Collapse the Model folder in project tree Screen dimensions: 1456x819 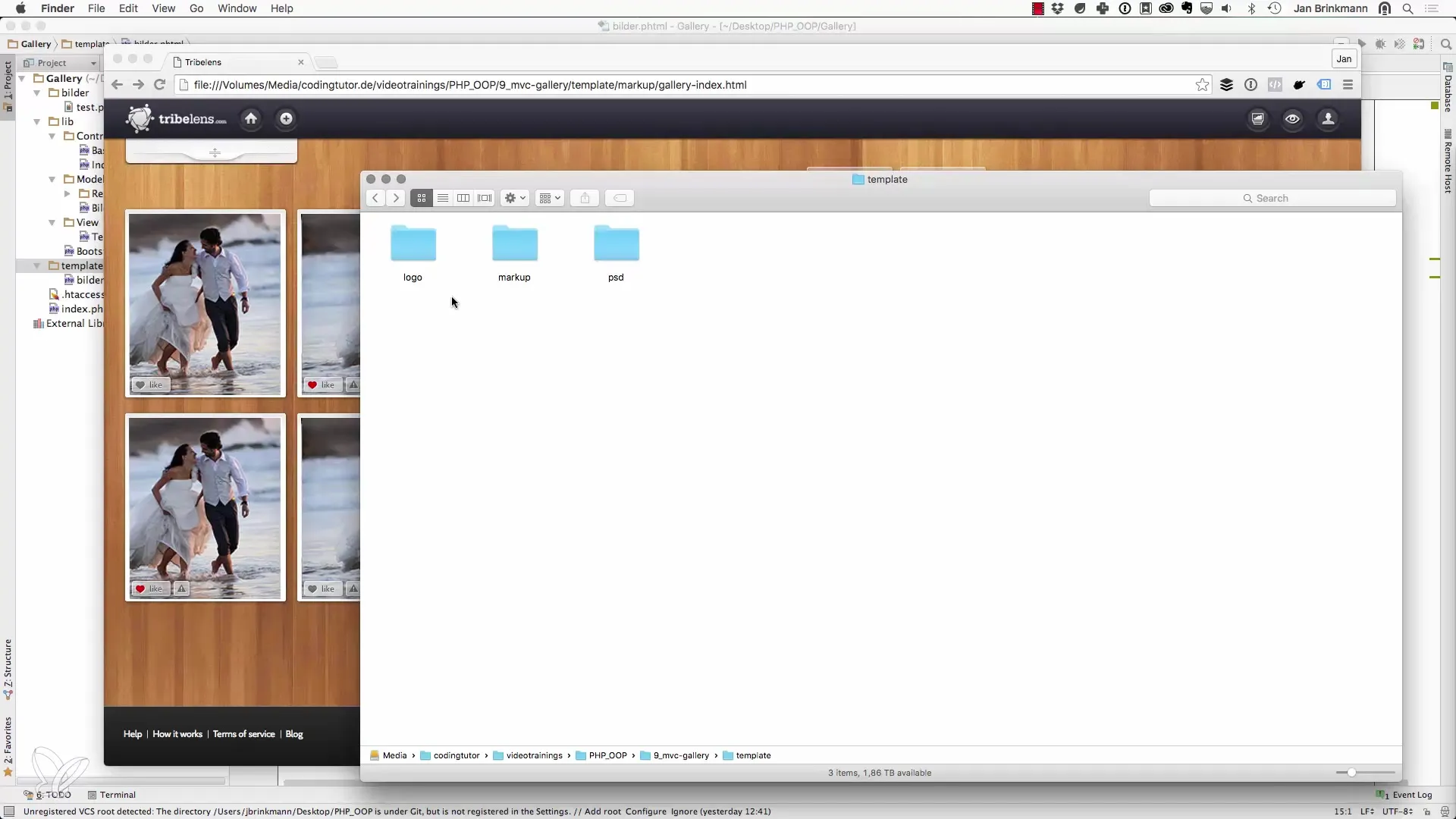pos(52,179)
